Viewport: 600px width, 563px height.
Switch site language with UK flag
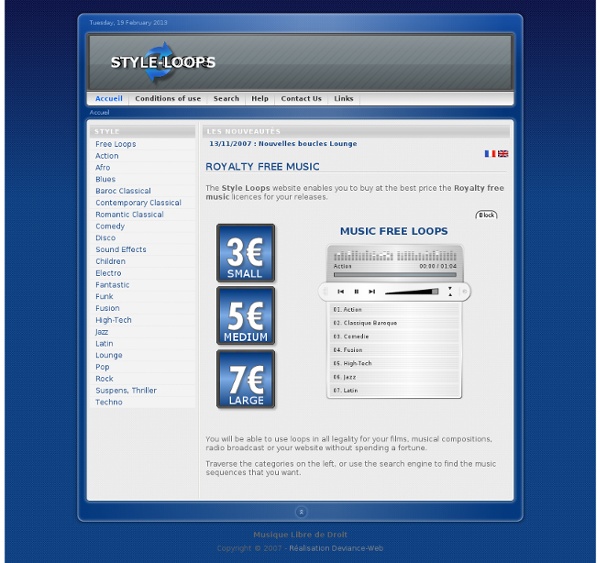pos(503,153)
